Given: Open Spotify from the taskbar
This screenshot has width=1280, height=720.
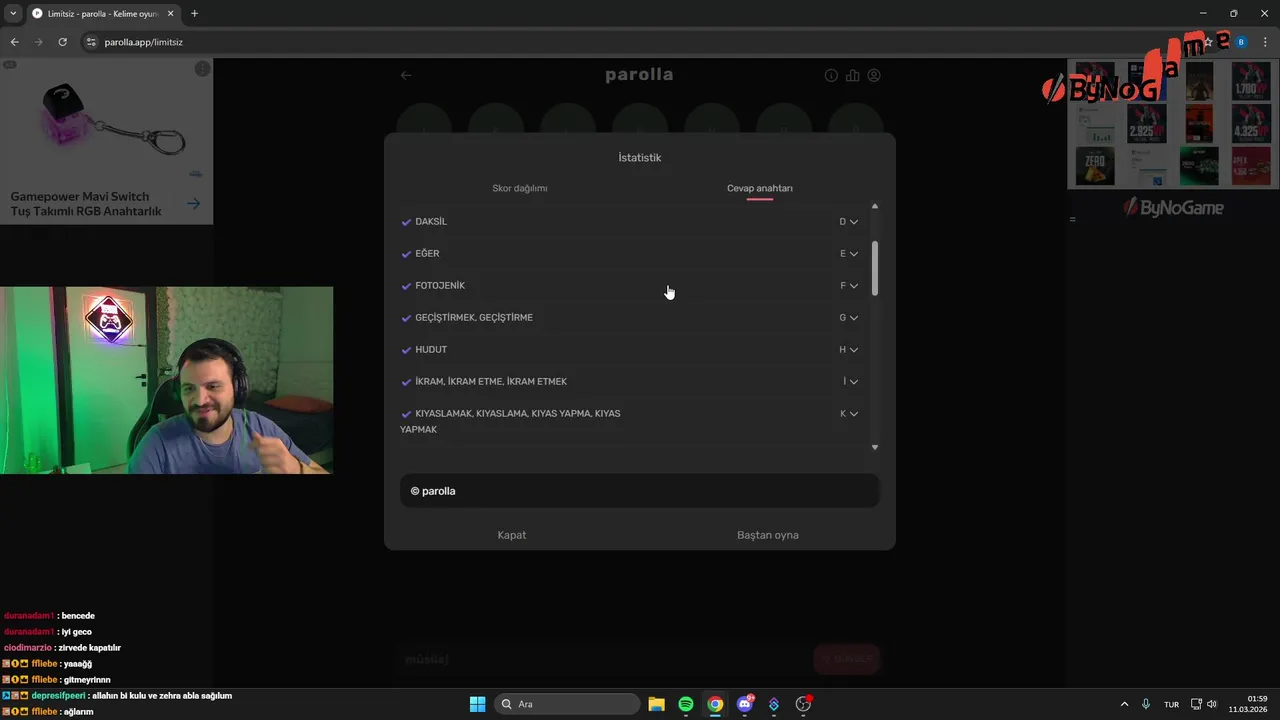Looking at the screenshot, I should pos(686,704).
